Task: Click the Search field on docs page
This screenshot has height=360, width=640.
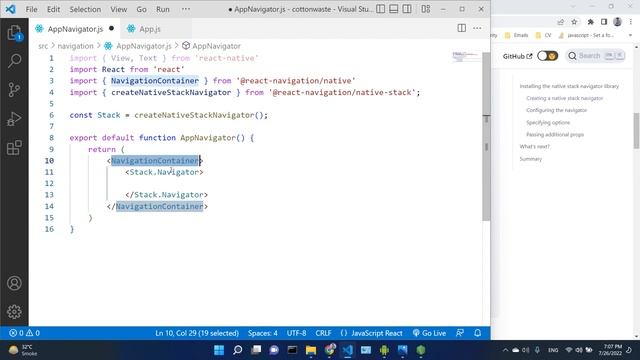Action: tap(596, 56)
